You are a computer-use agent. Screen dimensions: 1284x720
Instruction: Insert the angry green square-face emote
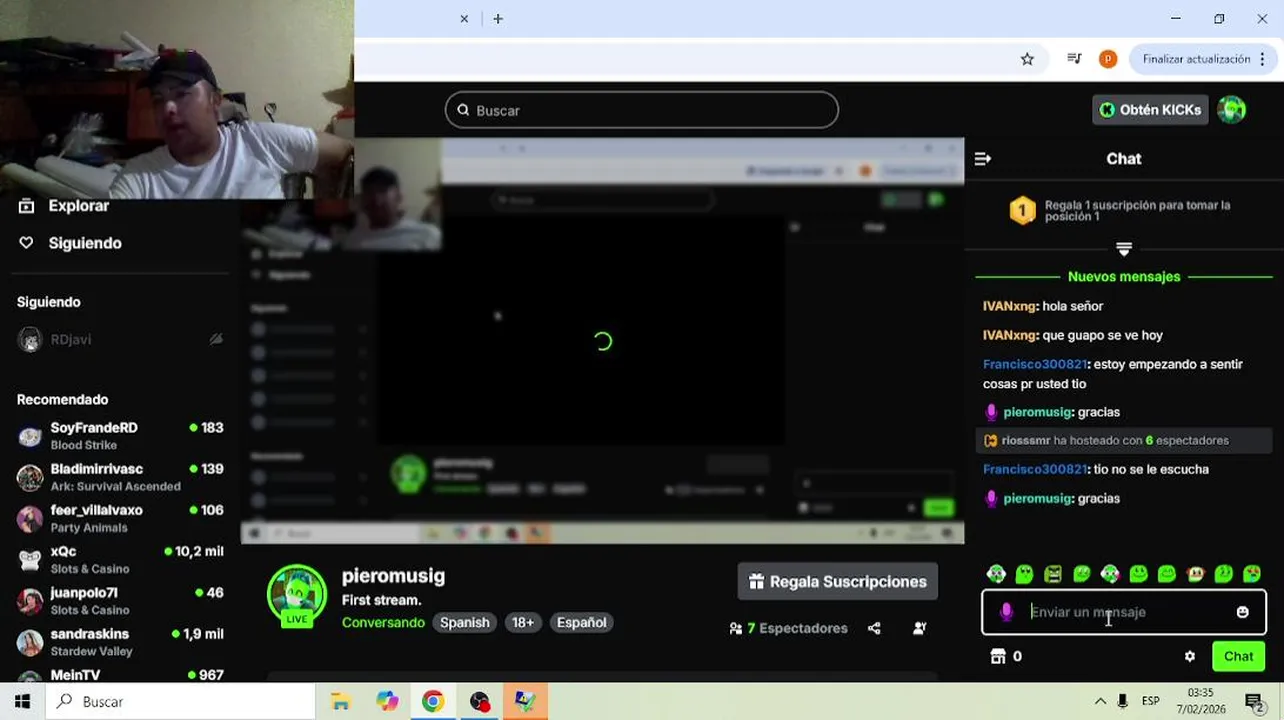[1053, 574]
